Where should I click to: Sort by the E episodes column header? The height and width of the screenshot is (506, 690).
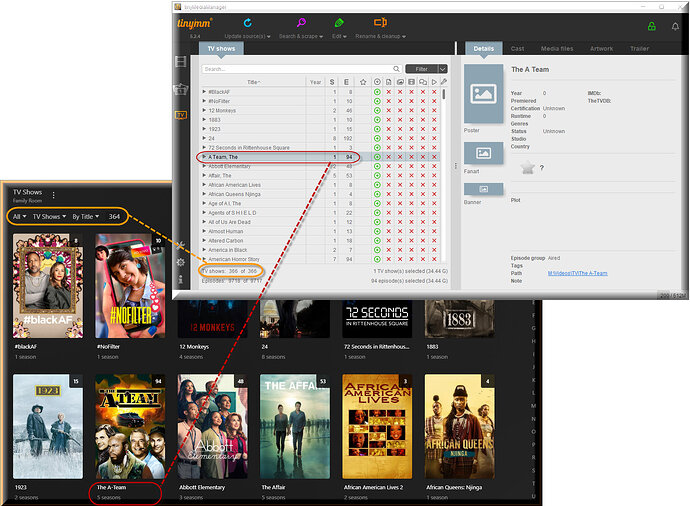click(346, 82)
